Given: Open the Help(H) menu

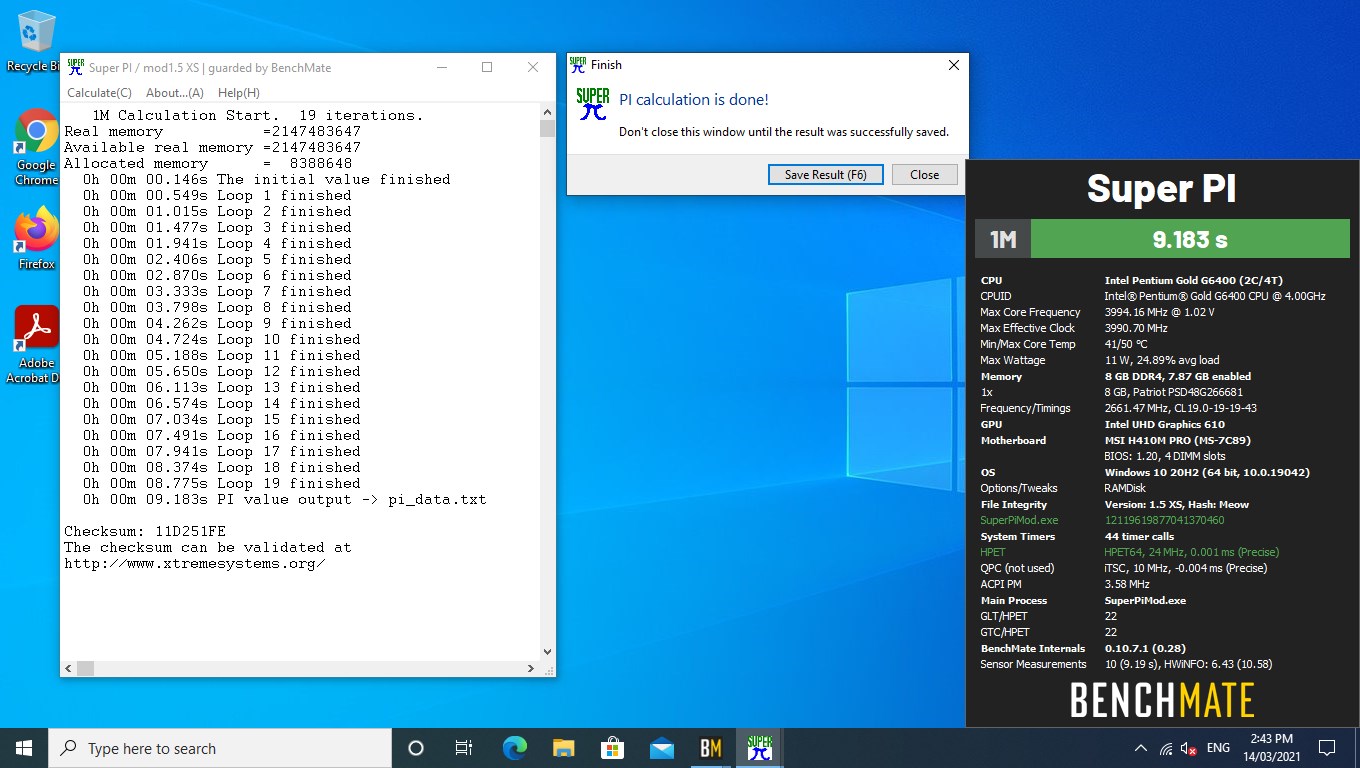Looking at the screenshot, I should 239,93.
